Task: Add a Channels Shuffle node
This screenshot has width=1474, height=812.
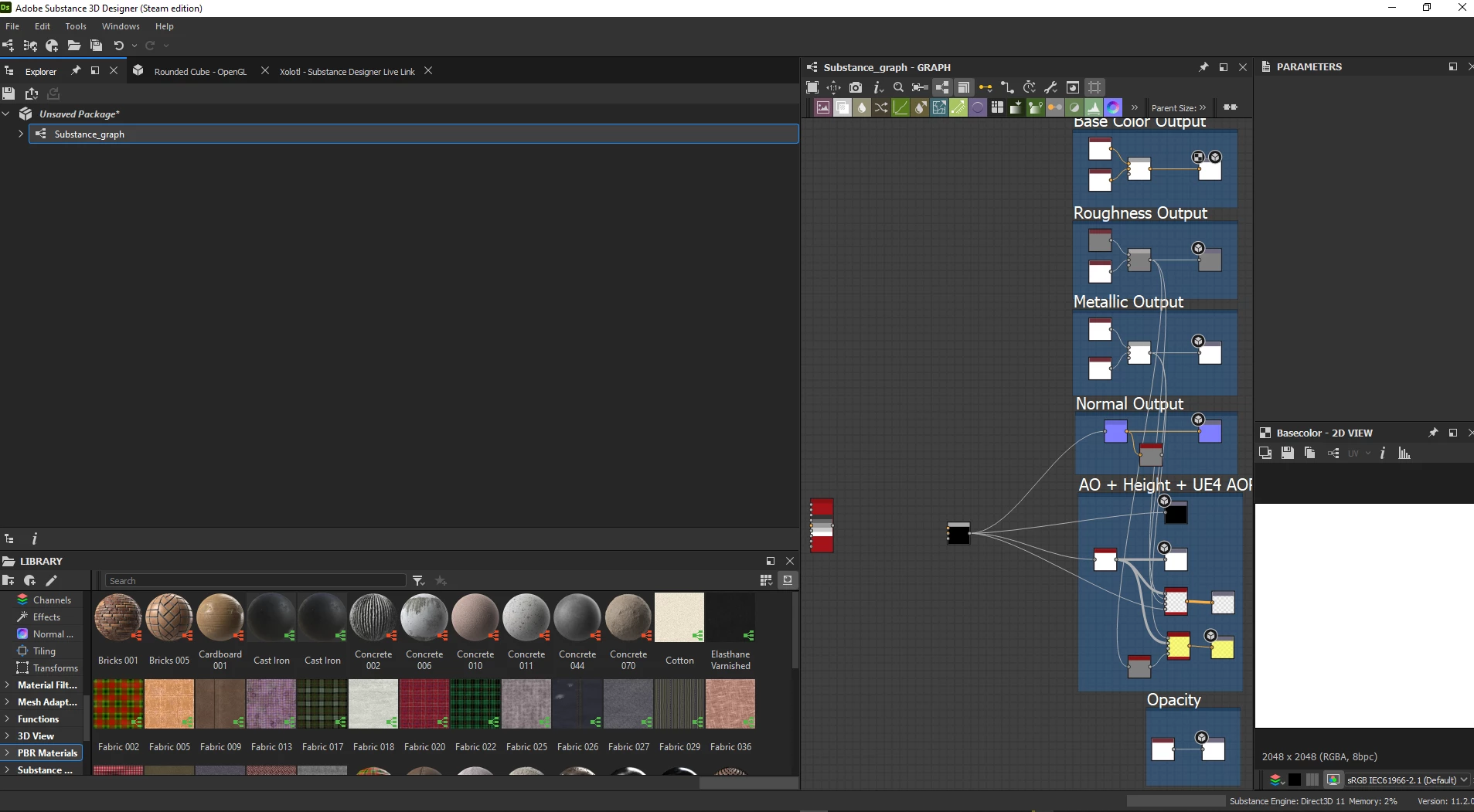Action: coord(881,107)
